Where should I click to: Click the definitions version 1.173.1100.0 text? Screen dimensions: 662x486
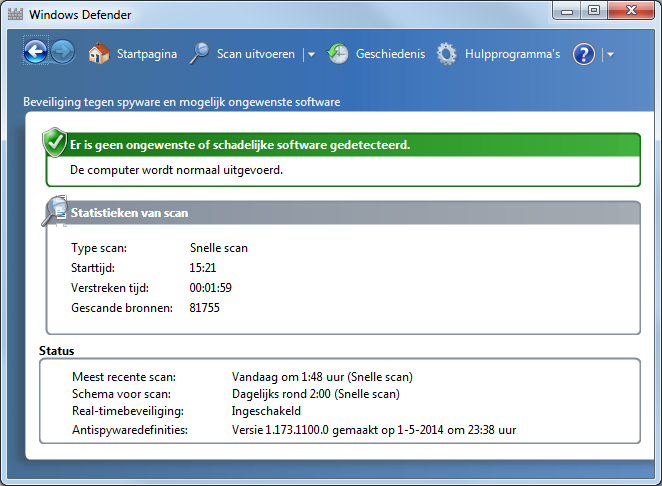pos(374,430)
